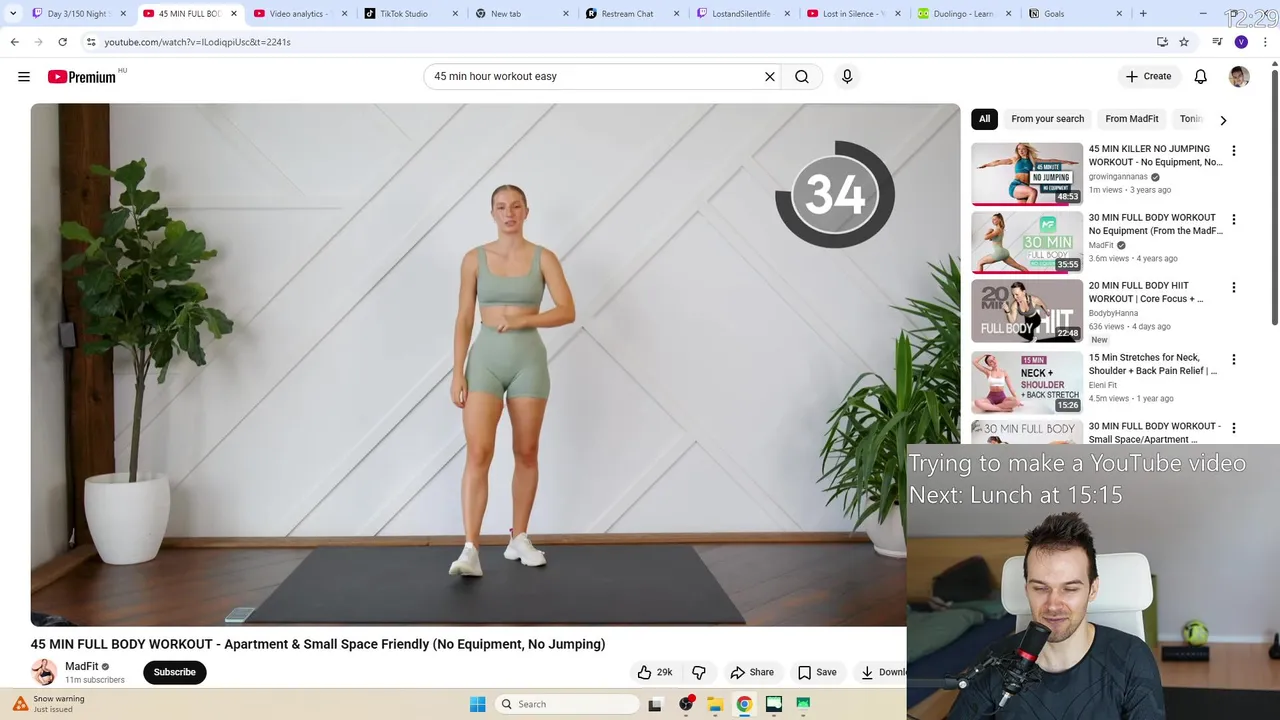Click the install/cast icon in address bar
The height and width of the screenshot is (720, 1280).
tap(1162, 42)
